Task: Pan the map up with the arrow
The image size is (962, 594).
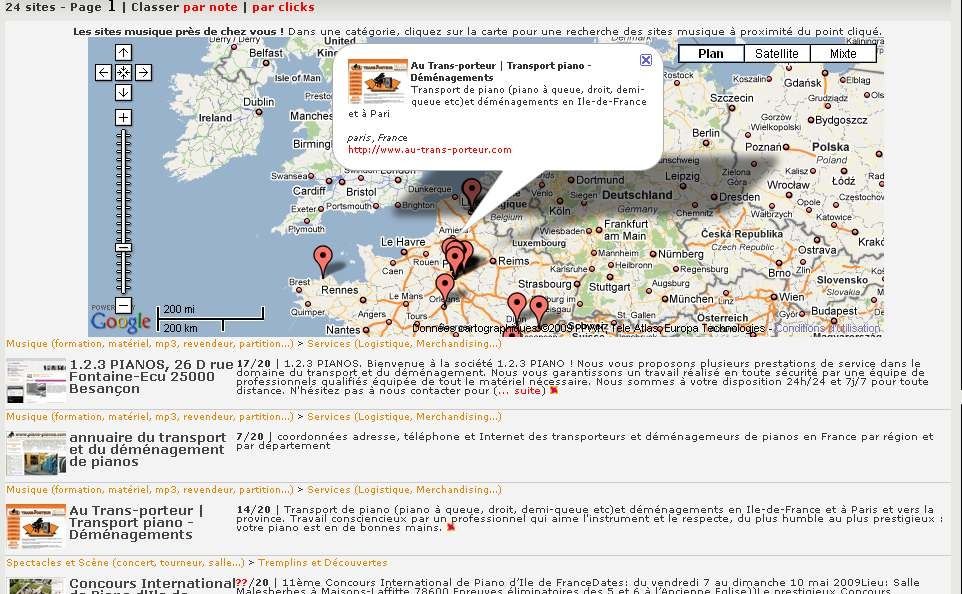Action: (123, 53)
